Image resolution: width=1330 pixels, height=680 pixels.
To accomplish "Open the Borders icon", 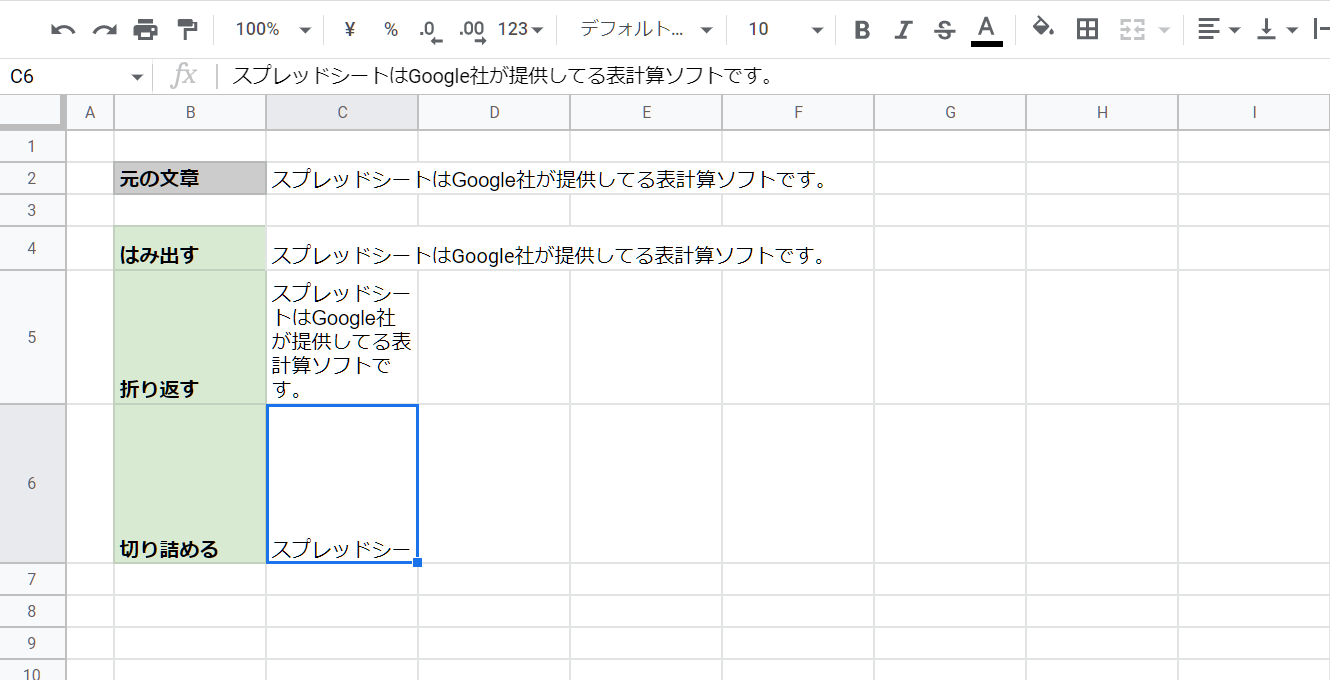I will [1087, 30].
